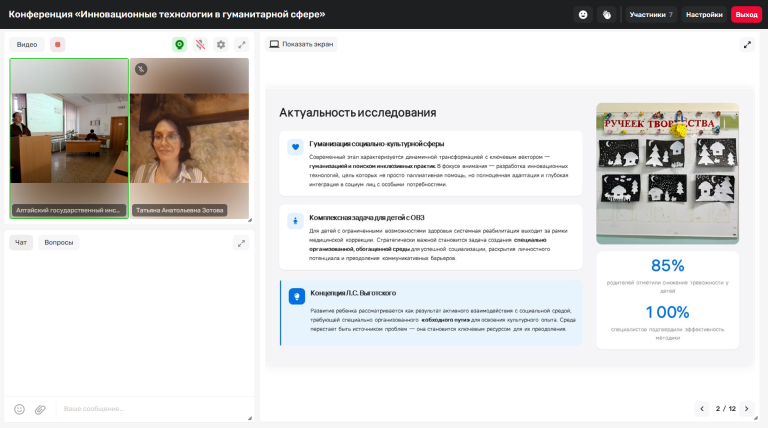Screen dimensions: 768x428
Task: Open Настройки in the top bar
Action: point(704,15)
